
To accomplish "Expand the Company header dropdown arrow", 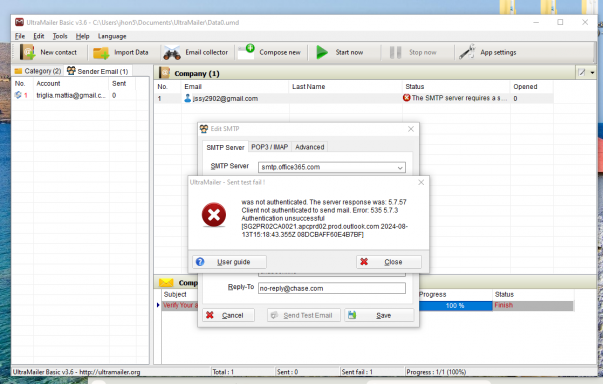I will point(592,73).
